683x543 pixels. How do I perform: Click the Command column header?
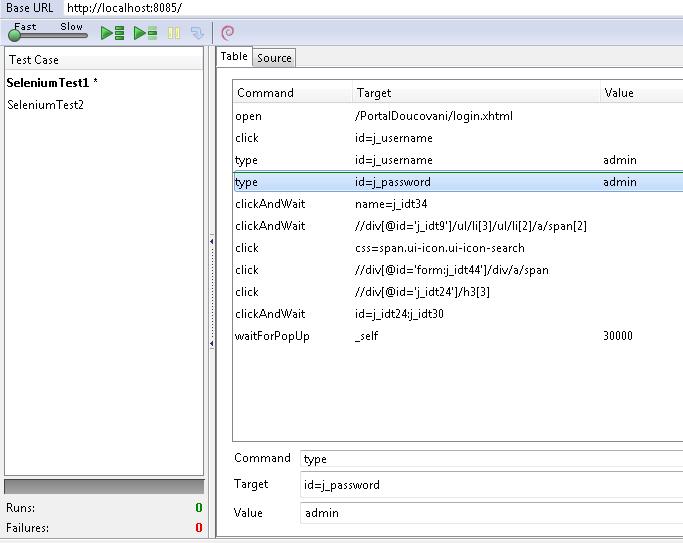(292, 93)
